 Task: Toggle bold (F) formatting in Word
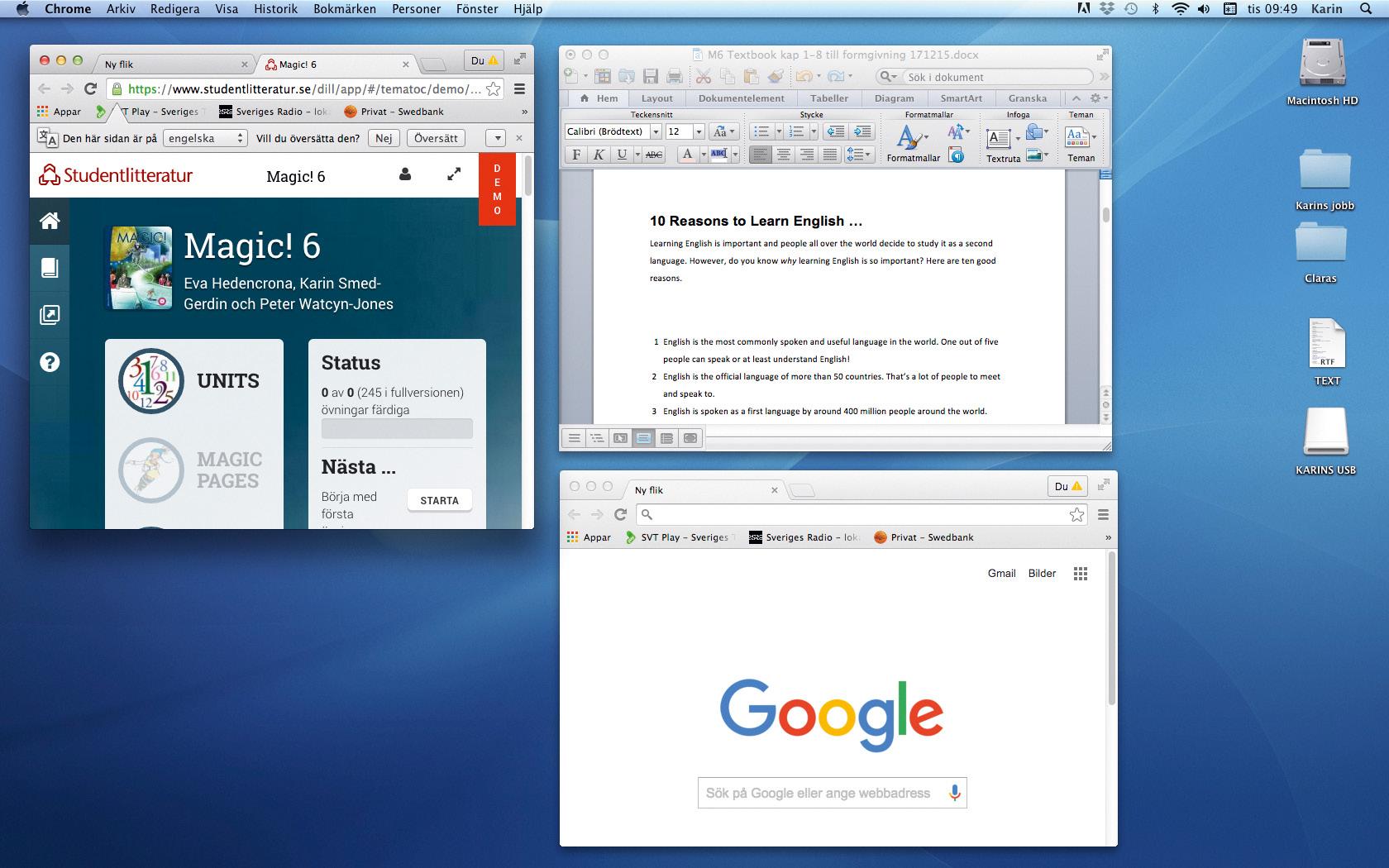coord(576,155)
